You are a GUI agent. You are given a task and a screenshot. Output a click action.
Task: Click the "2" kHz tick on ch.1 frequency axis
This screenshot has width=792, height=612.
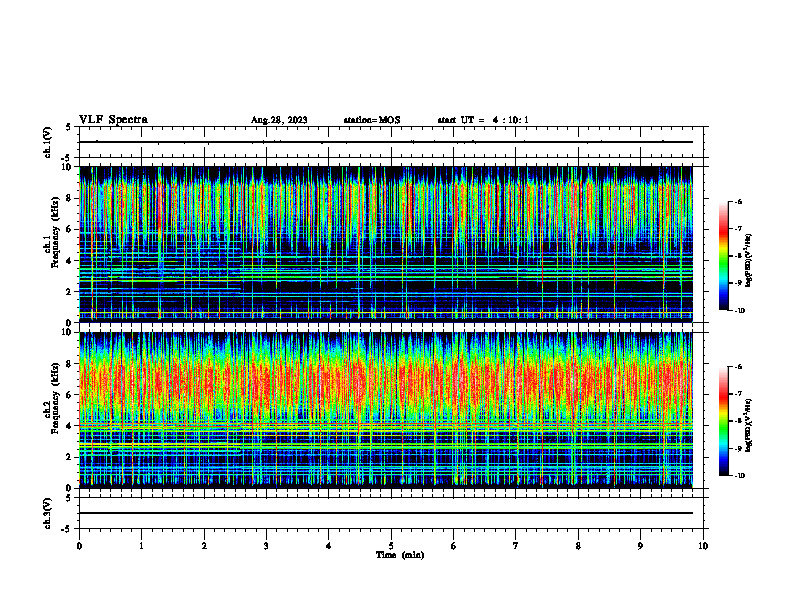pos(70,292)
